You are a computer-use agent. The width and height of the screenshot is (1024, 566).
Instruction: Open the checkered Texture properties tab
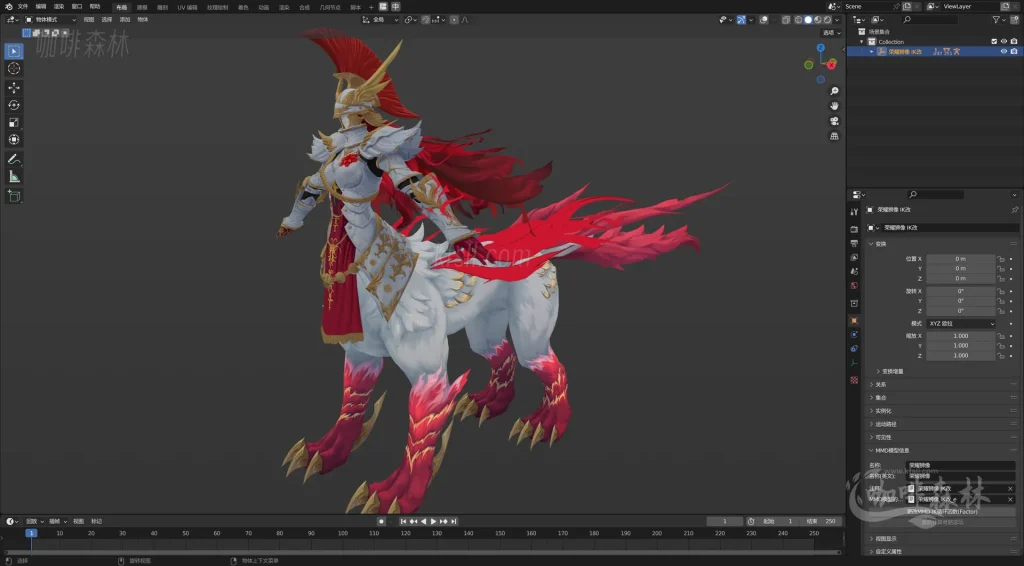click(x=854, y=380)
